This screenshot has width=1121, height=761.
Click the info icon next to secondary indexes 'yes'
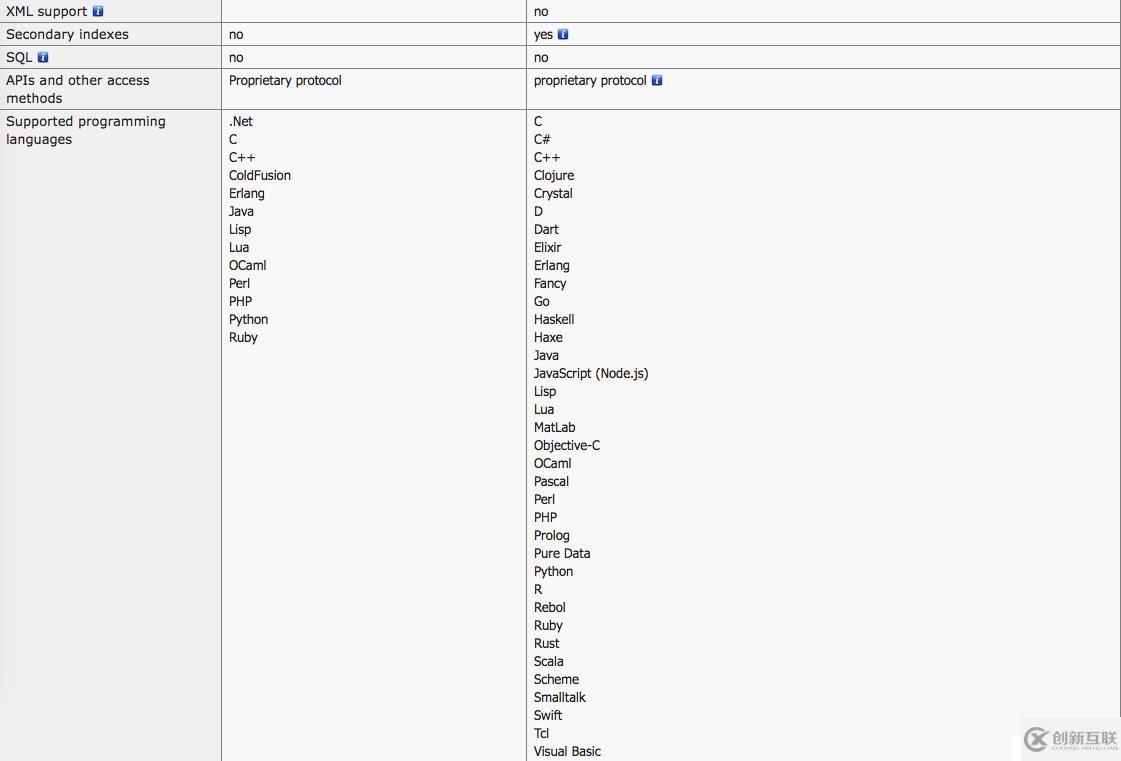(x=563, y=34)
